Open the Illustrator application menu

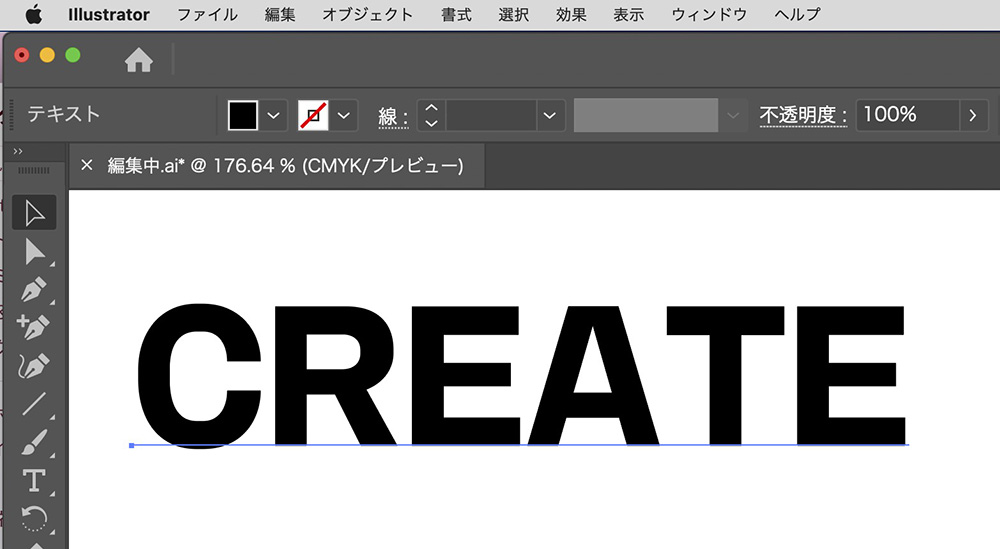(109, 14)
